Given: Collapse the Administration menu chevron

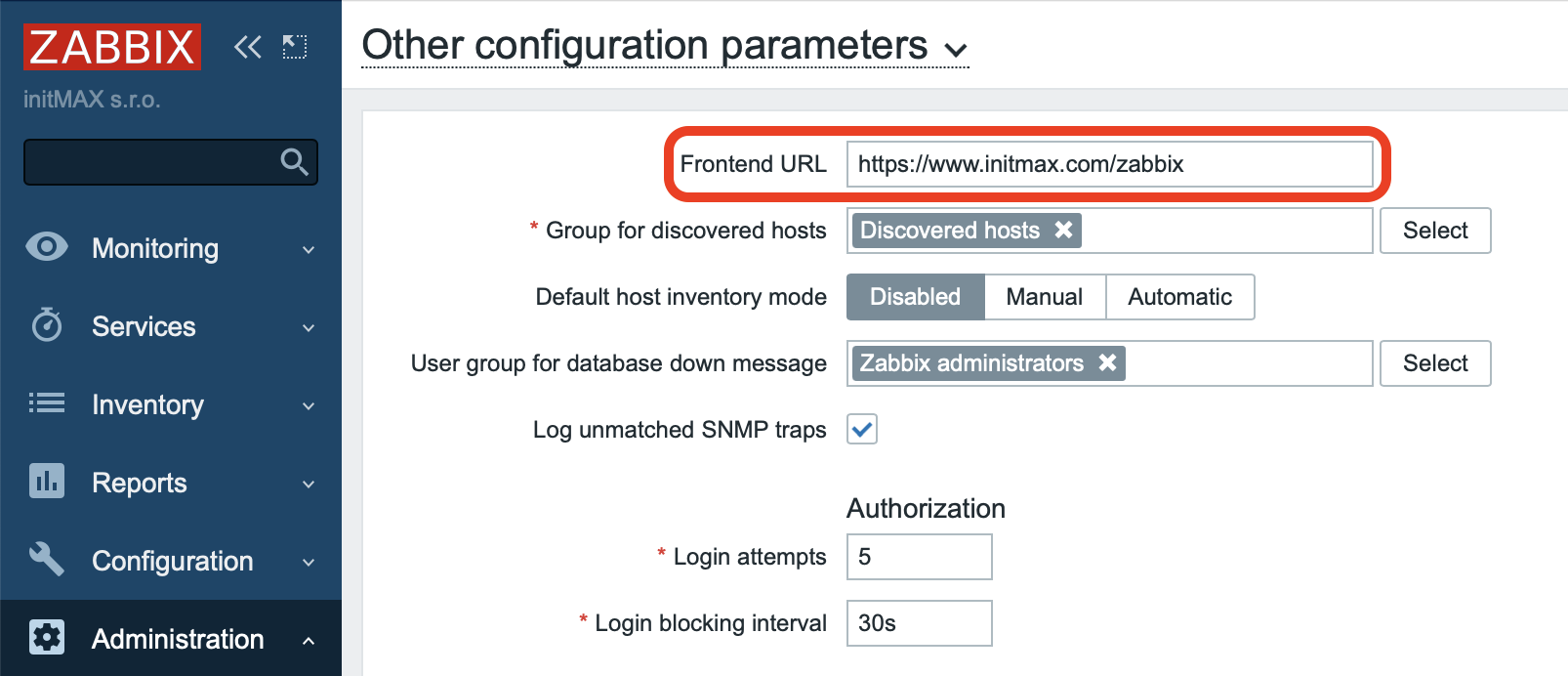Looking at the screenshot, I should (309, 641).
